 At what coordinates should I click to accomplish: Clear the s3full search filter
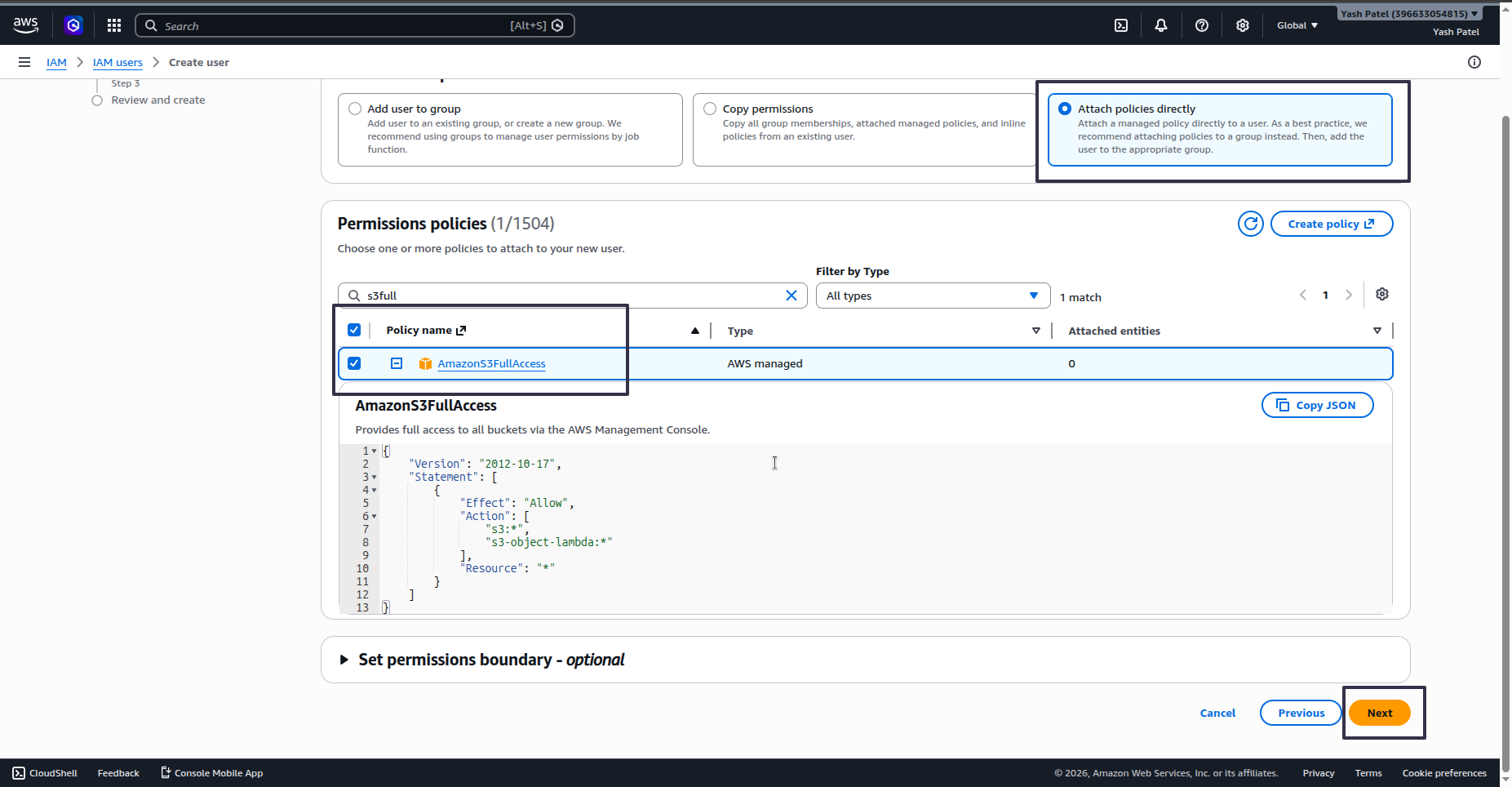tap(791, 296)
